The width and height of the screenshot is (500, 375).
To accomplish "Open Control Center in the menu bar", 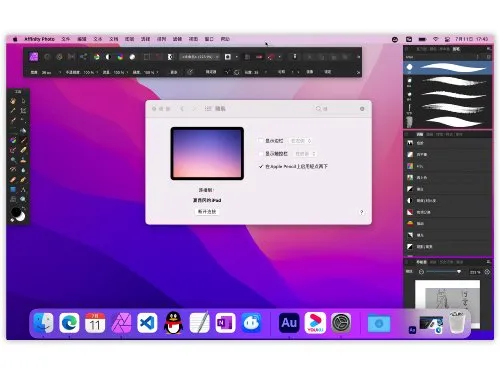I will point(447,39).
